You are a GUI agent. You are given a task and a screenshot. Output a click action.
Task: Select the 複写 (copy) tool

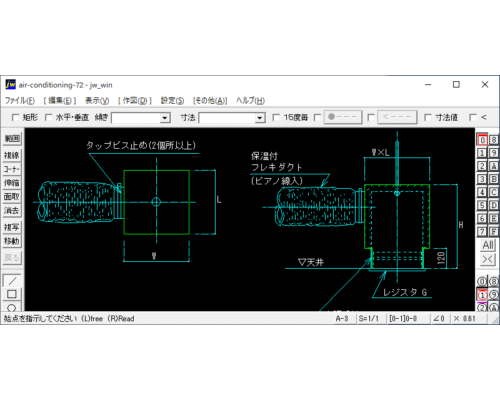pyautogui.click(x=12, y=227)
